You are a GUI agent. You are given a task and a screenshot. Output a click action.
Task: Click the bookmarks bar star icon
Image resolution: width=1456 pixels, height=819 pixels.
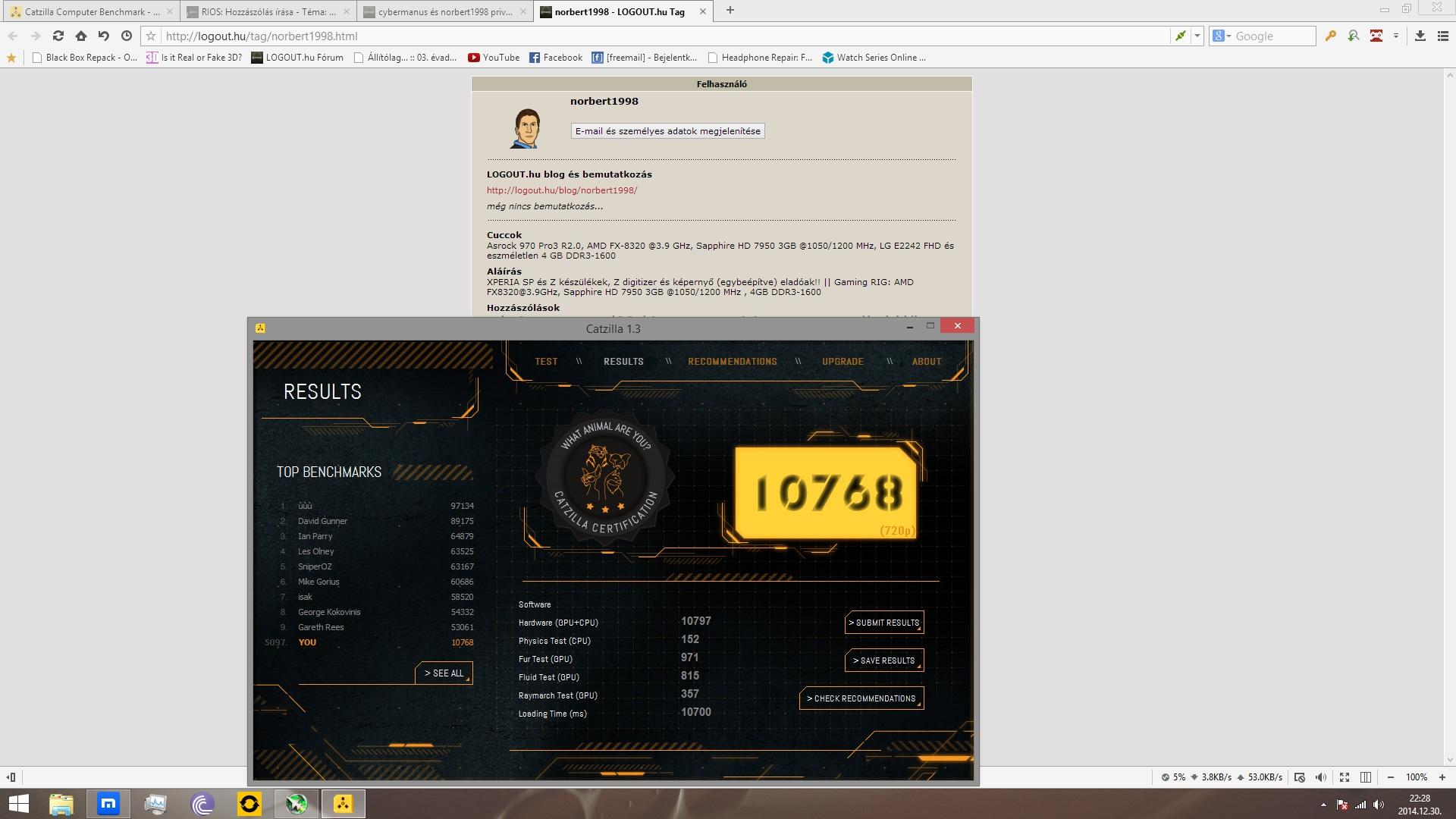[x=11, y=58]
